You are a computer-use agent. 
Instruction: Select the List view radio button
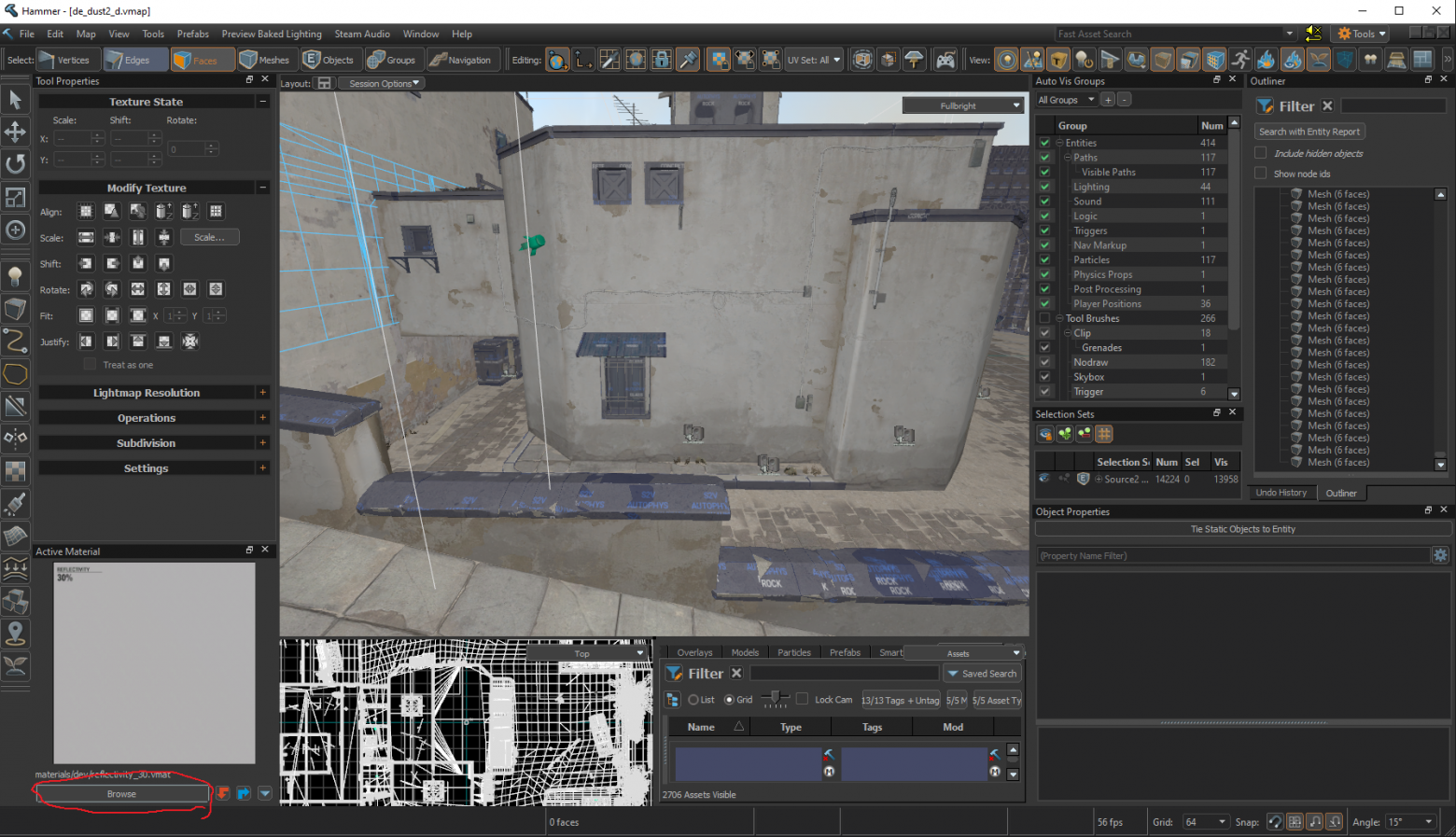[x=693, y=700]
